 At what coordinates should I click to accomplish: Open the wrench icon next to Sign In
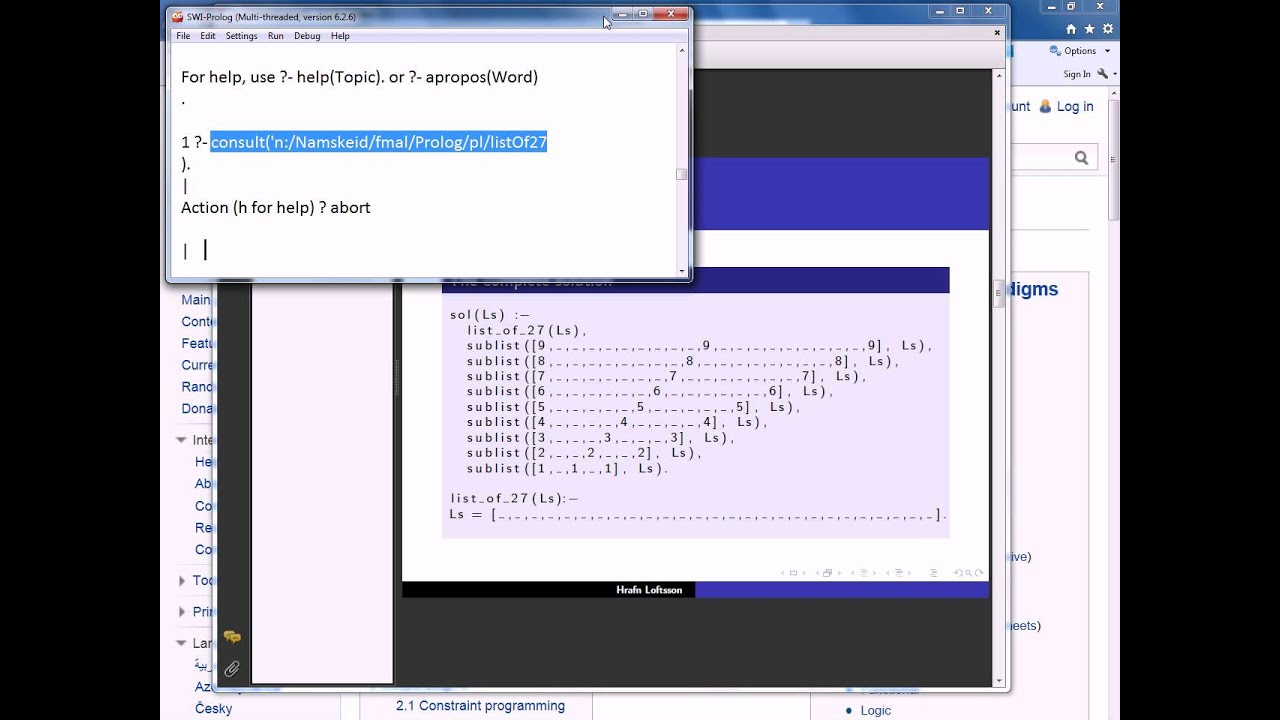click(1103, 74)
